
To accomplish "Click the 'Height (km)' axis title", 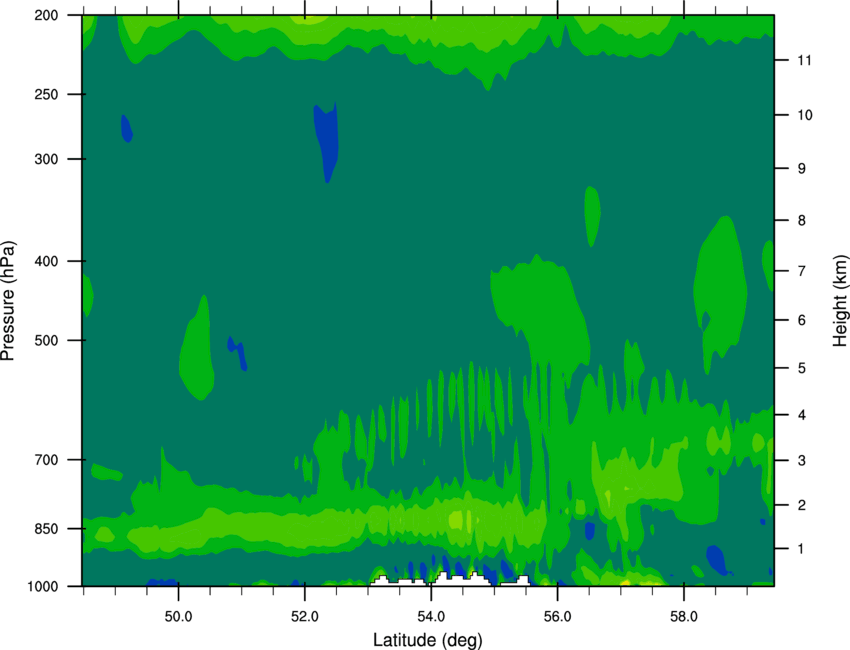I will point(840,300).
